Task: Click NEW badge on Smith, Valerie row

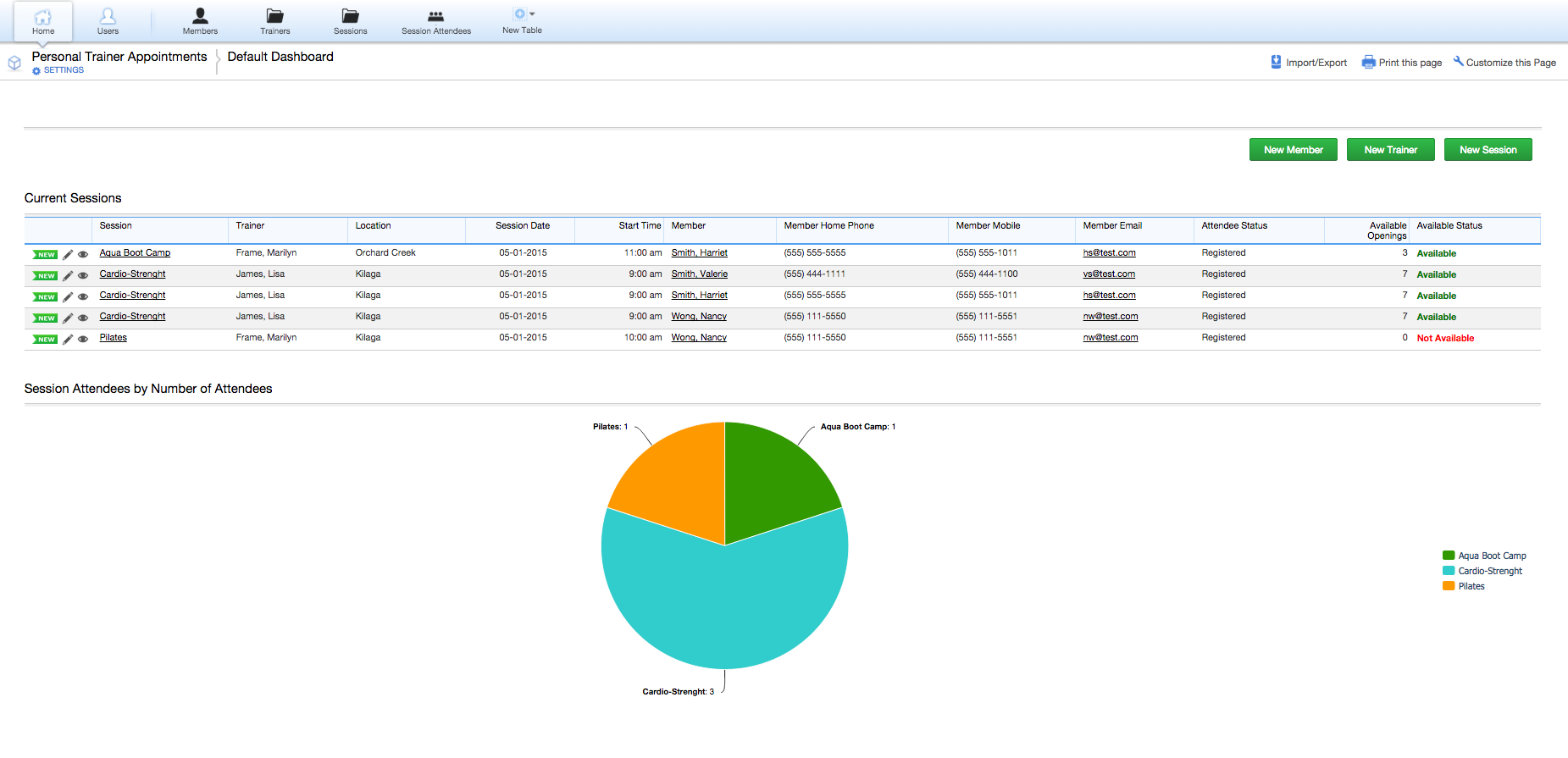Action: pos(45,275)
